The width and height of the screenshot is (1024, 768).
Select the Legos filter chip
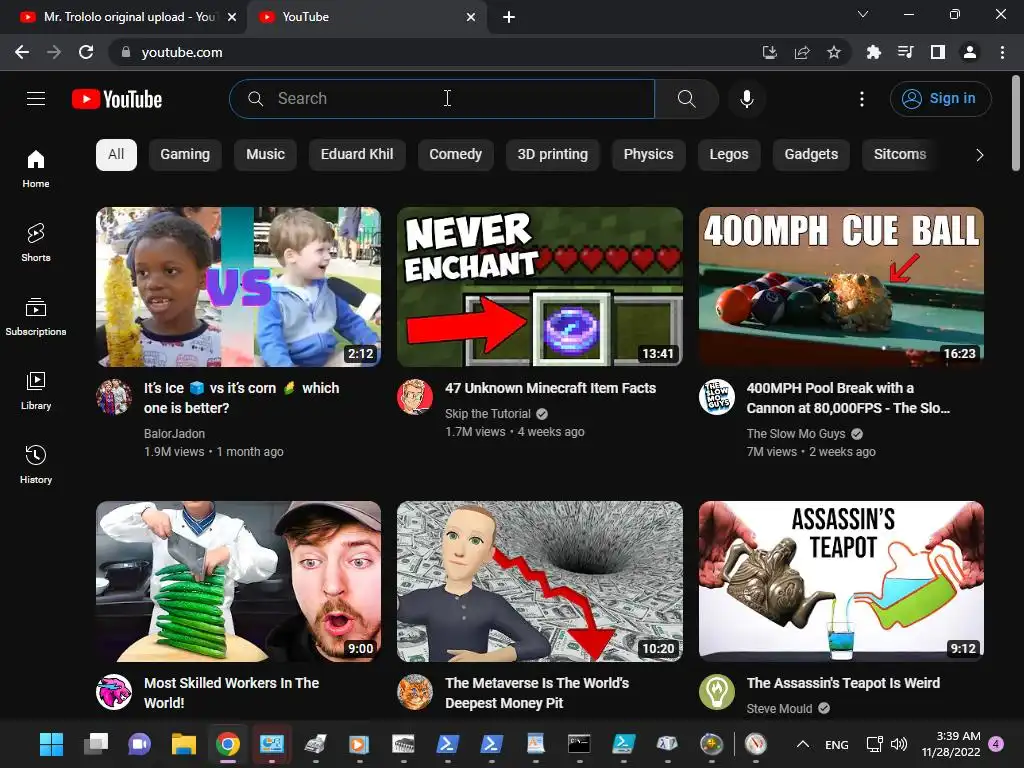[x=729, y=155]
